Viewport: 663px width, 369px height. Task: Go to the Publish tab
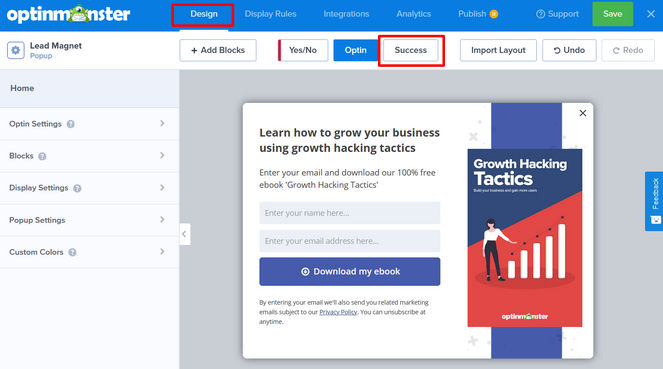[x=472, y=14]
